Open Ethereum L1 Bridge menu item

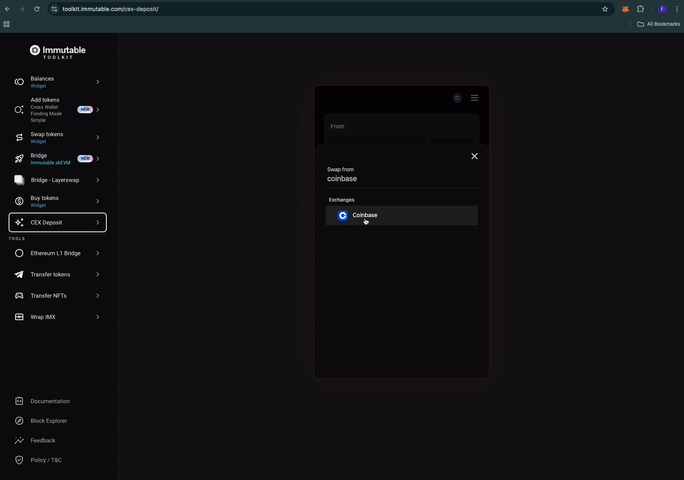point(58,253)
